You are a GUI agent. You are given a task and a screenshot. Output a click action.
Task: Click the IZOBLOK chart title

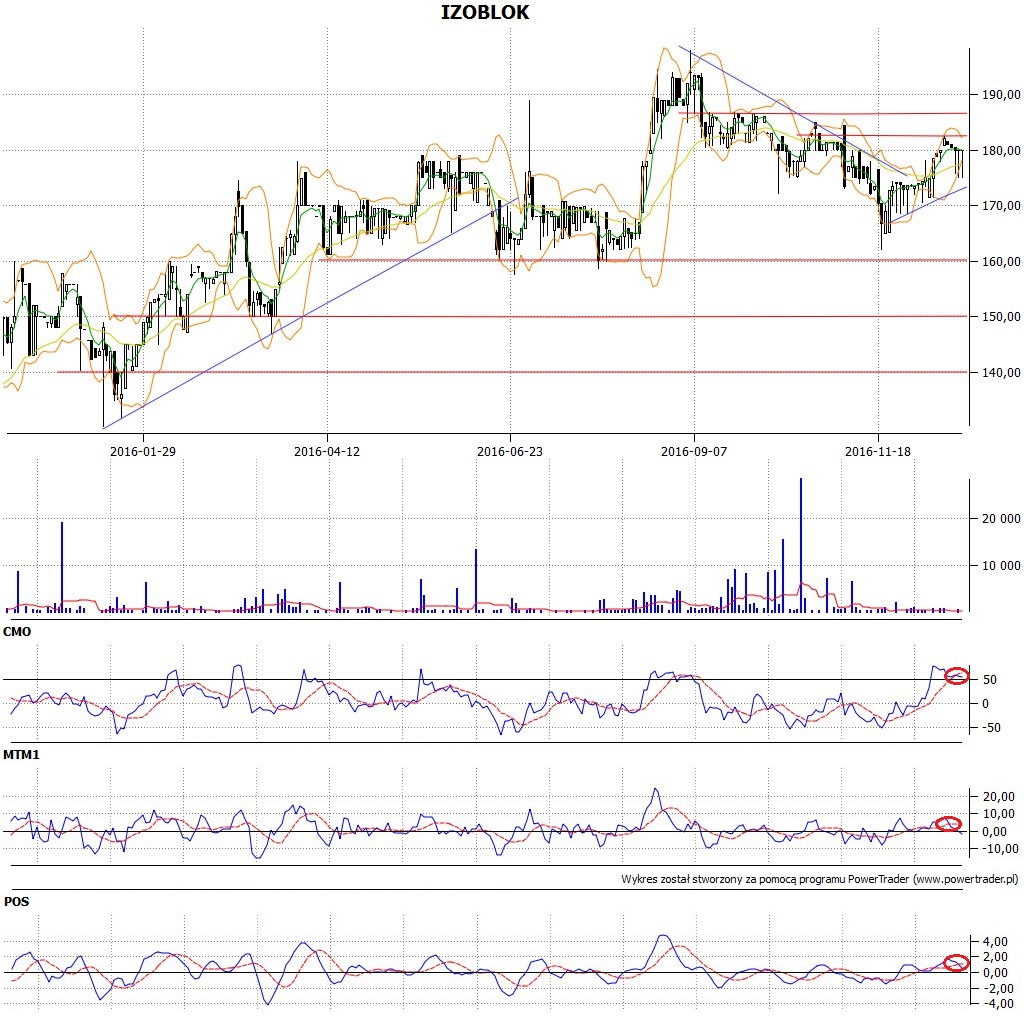coord(484,13)
